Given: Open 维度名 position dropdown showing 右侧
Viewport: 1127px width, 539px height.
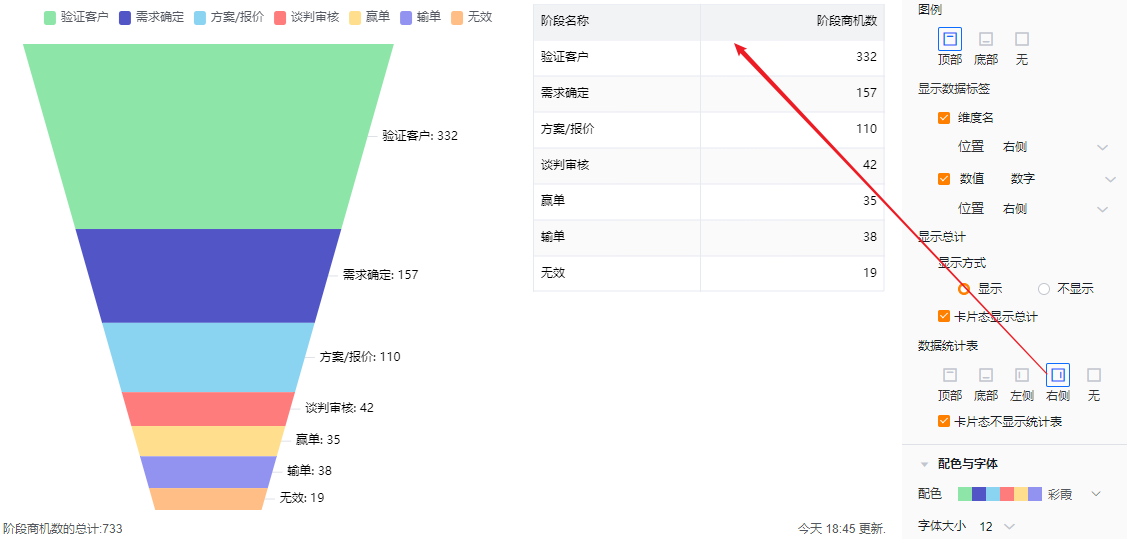Looking at the screenshot, I should tap(1055, 147).
